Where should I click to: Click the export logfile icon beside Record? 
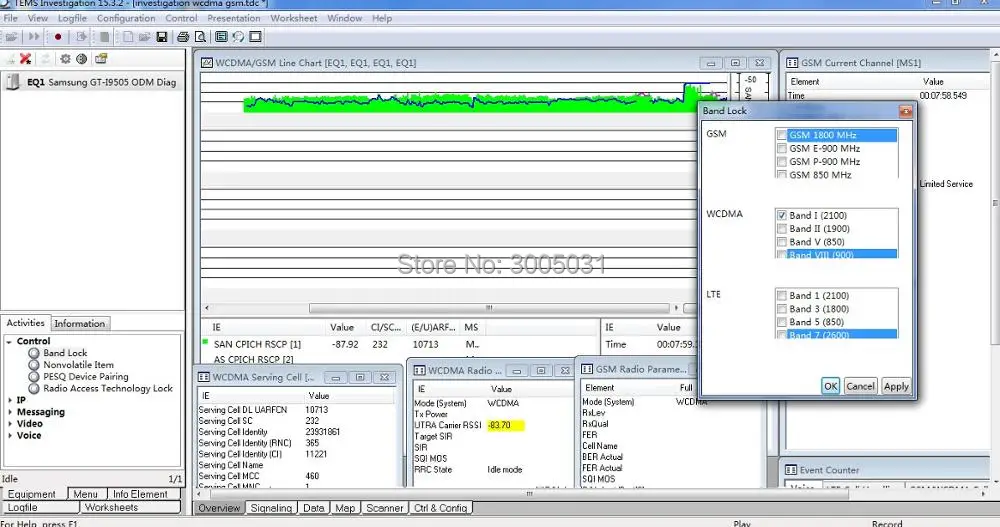click(x=81, y=37)
